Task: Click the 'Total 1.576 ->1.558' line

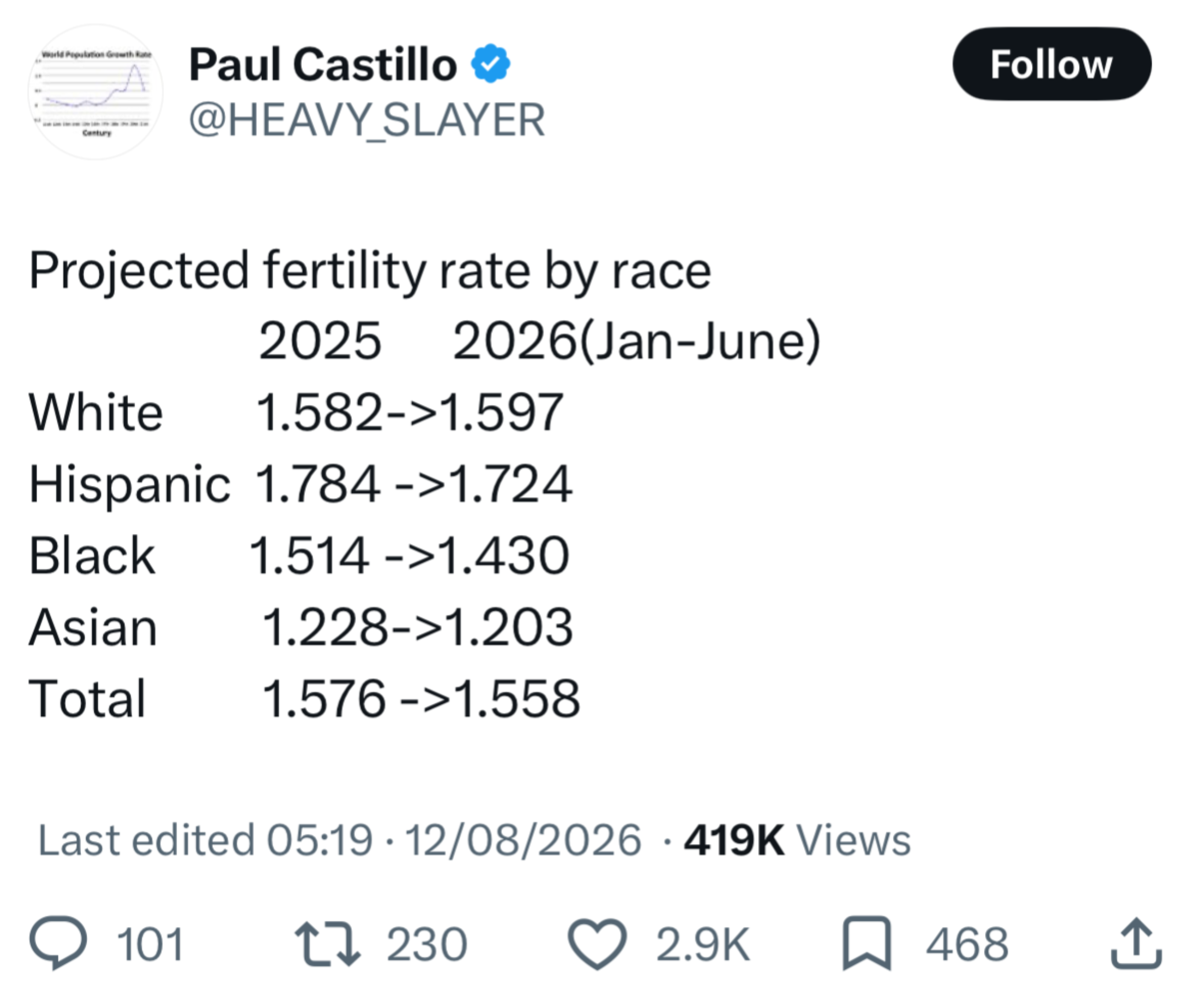Action: [304, 698]
